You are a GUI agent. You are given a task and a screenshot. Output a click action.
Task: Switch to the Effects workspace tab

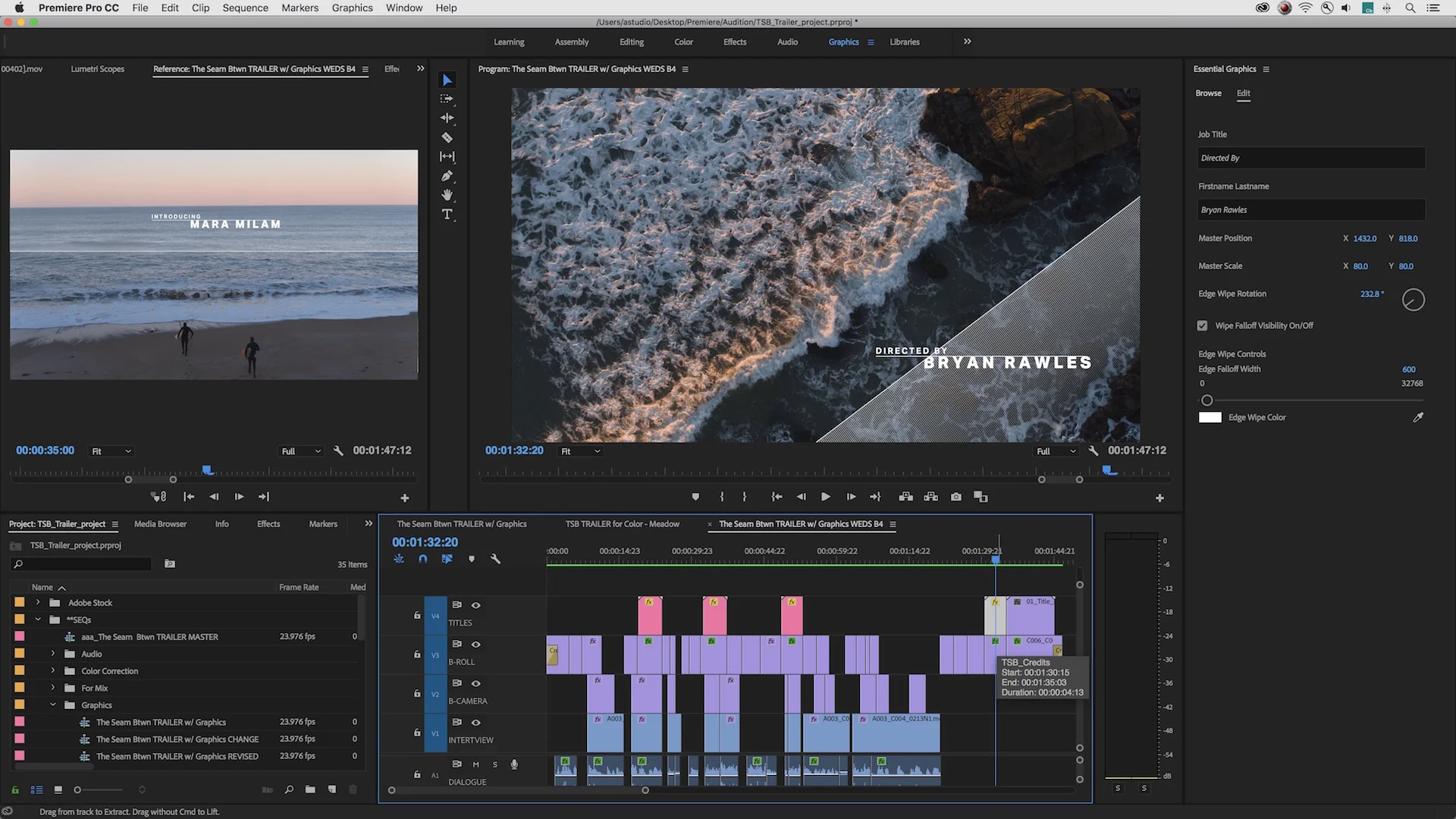[734, 42]
